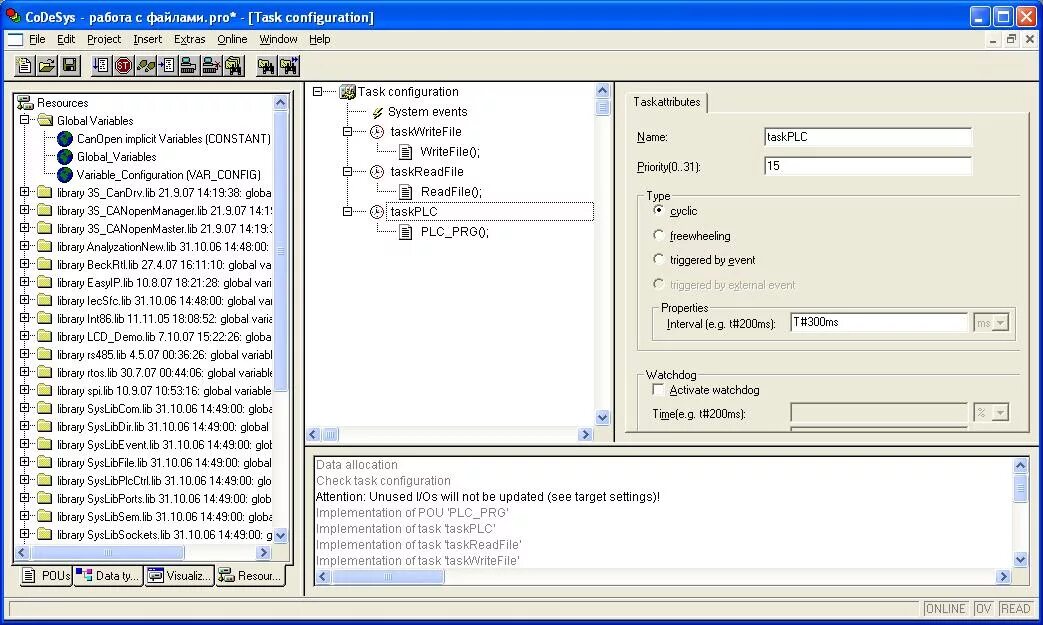
Task: Open the Online menu
Action: coord(232,39)
